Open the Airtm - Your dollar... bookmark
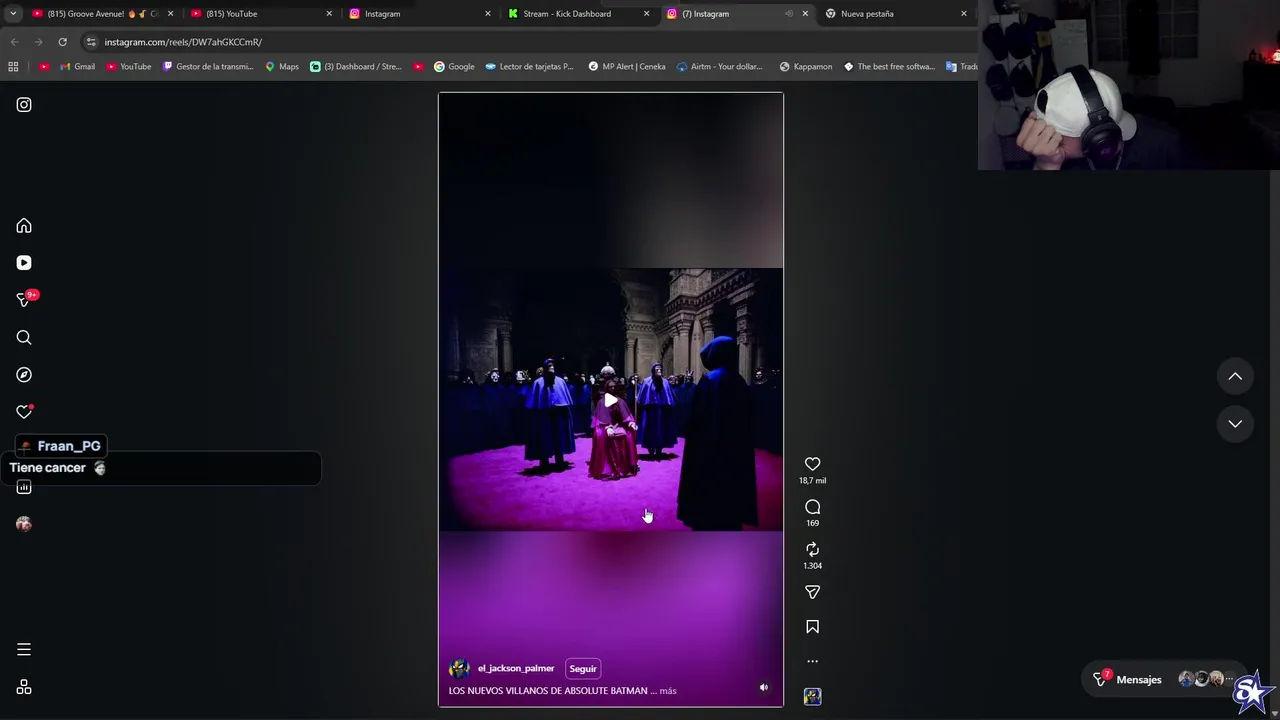This screenshot has height=720, width=1280. pyautogui.click(x=720, y=67)
